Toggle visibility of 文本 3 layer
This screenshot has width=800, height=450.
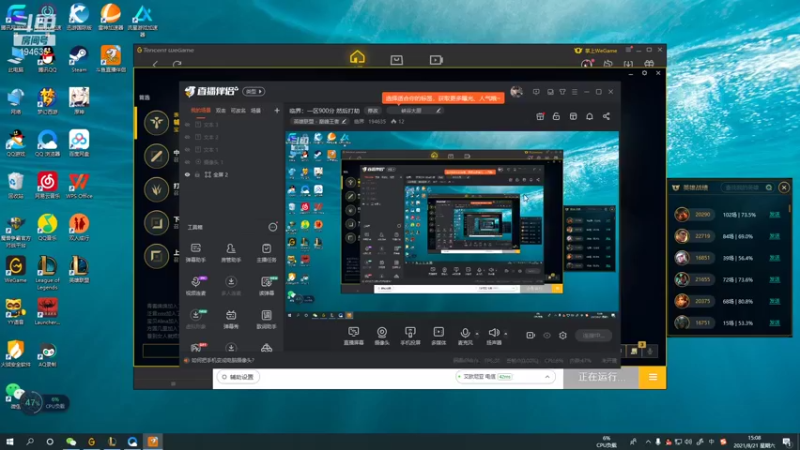pyautogui.click(x=187, y=124)
